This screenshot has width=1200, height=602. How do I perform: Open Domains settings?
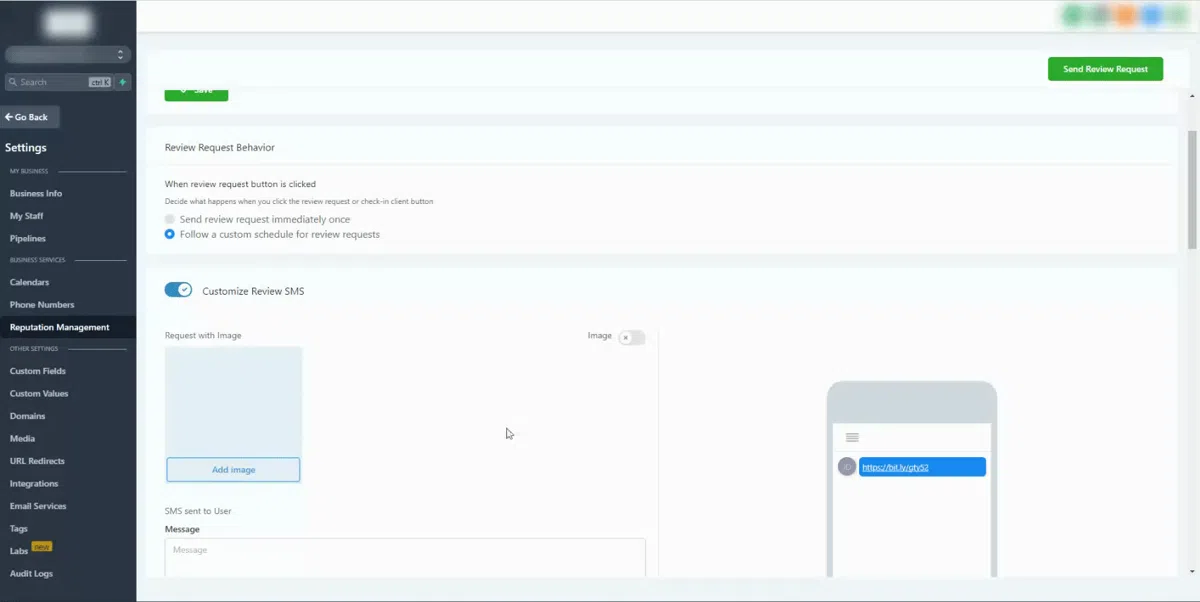coord(28,416)
